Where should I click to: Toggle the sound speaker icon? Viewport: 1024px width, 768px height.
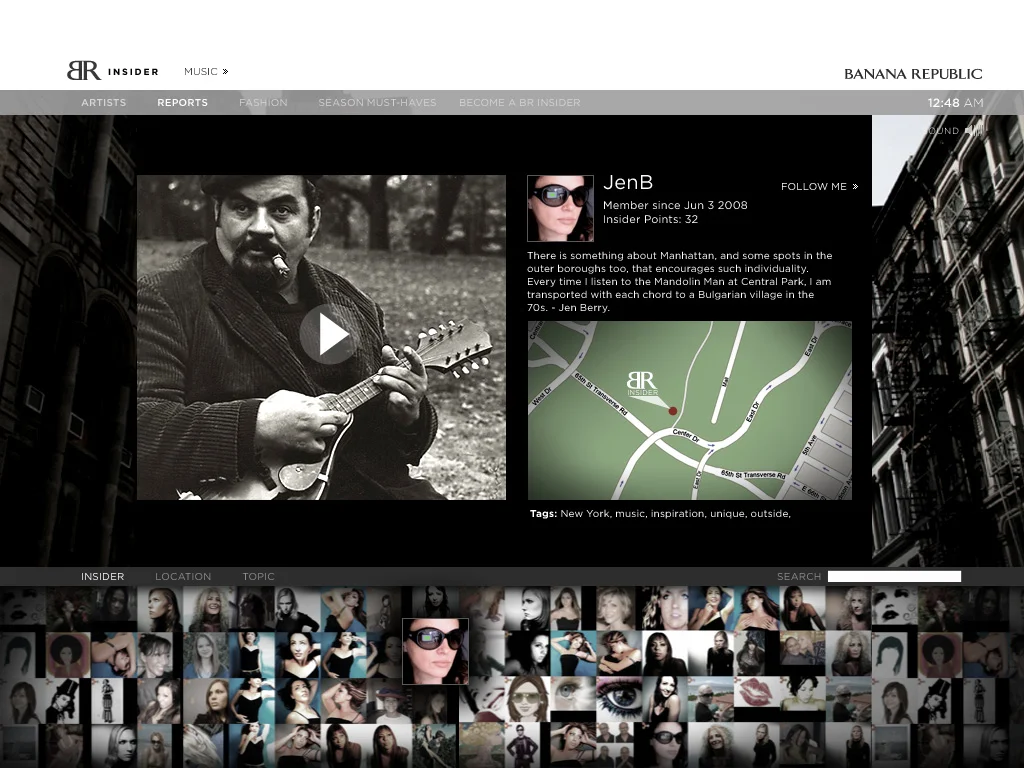click(x=974, y=131)
